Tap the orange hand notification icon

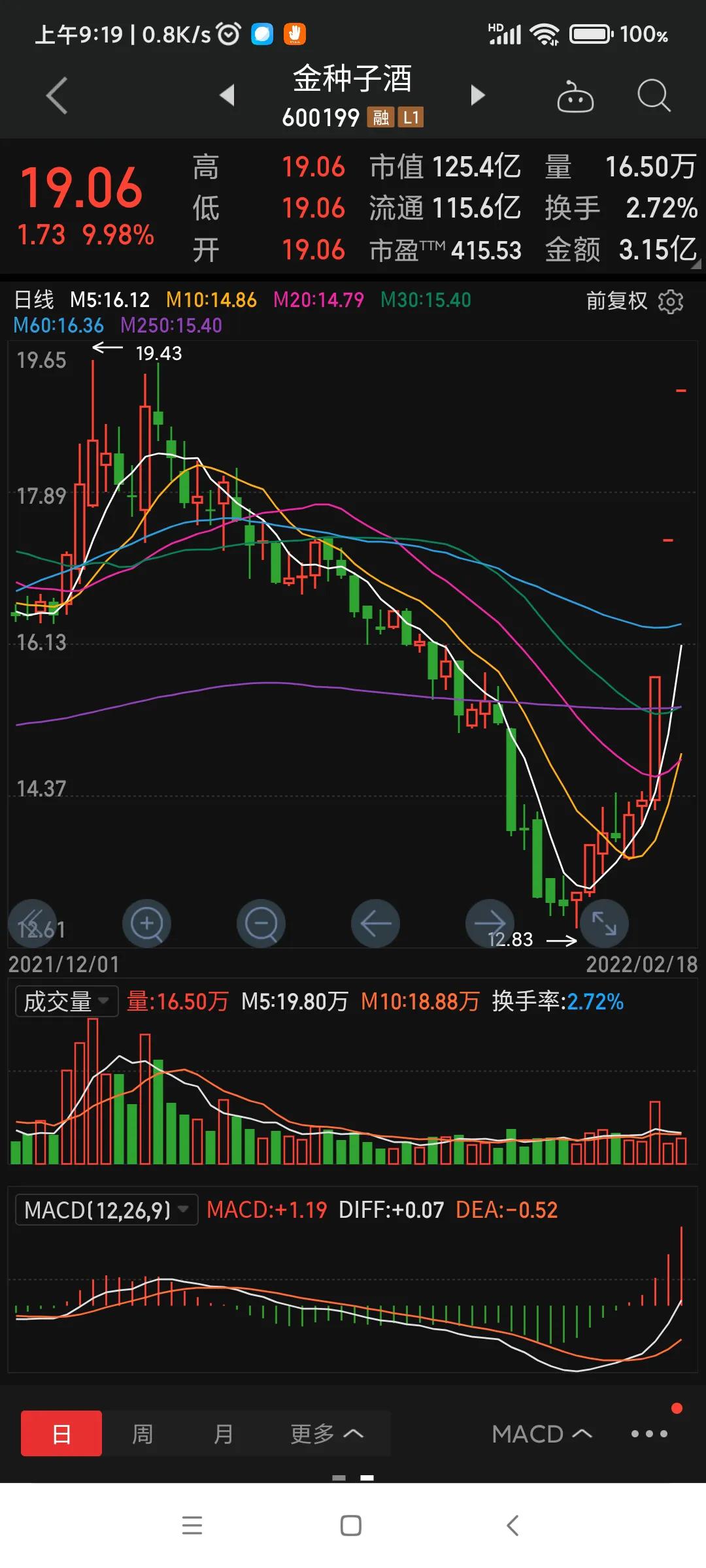[294, 34]
